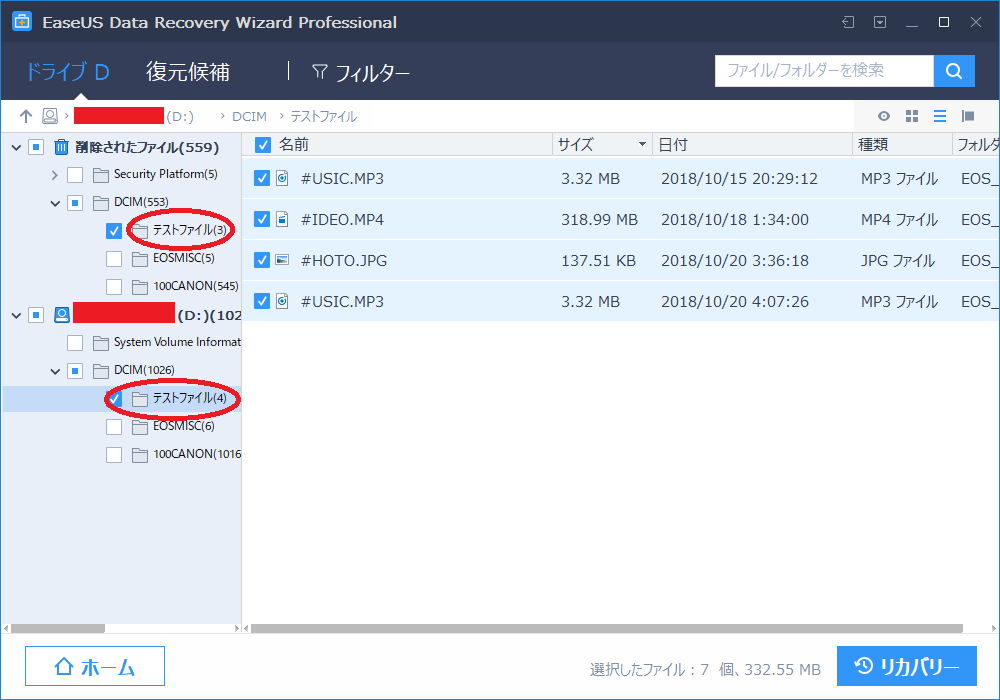
Task: Uncheck checkbox of #USIC.MP3 dated 2018/10/15
Action: (x=261, y=179)
